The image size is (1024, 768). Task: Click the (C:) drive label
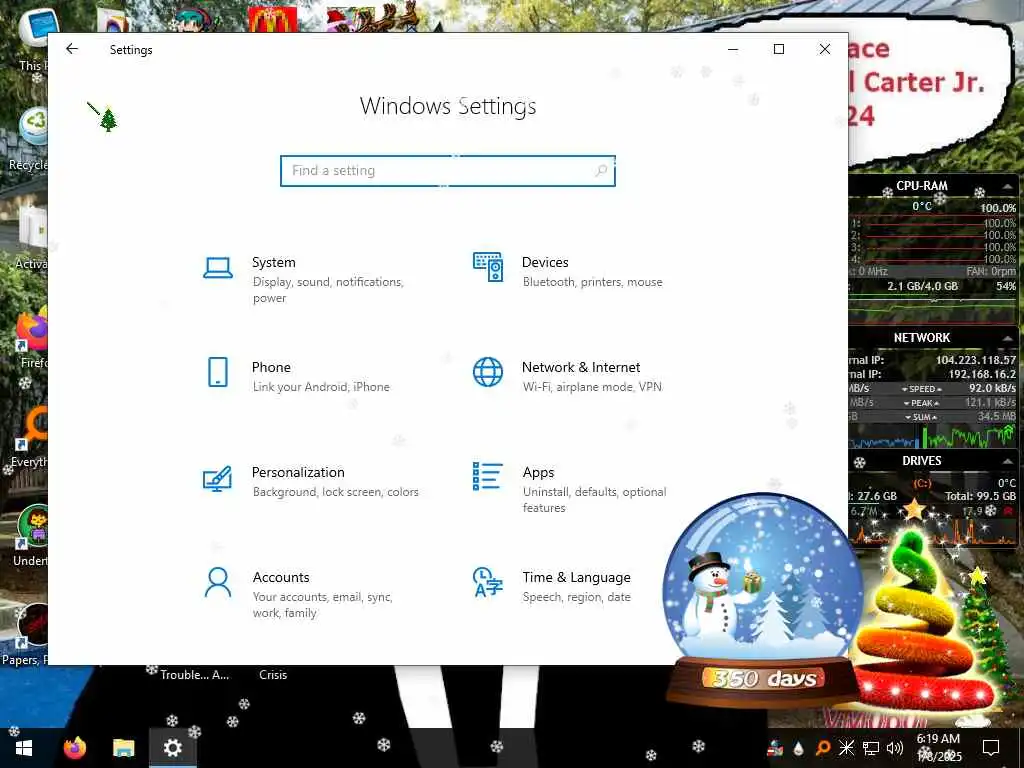[922, 483]
